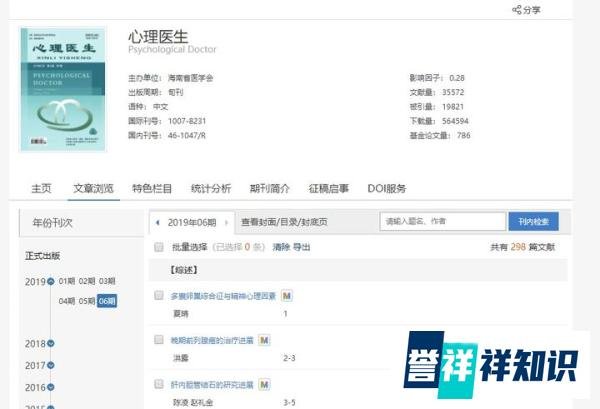Click the 心理医生 journal title
This screenshot has height=409, width=600.
[x=158, y=37]
